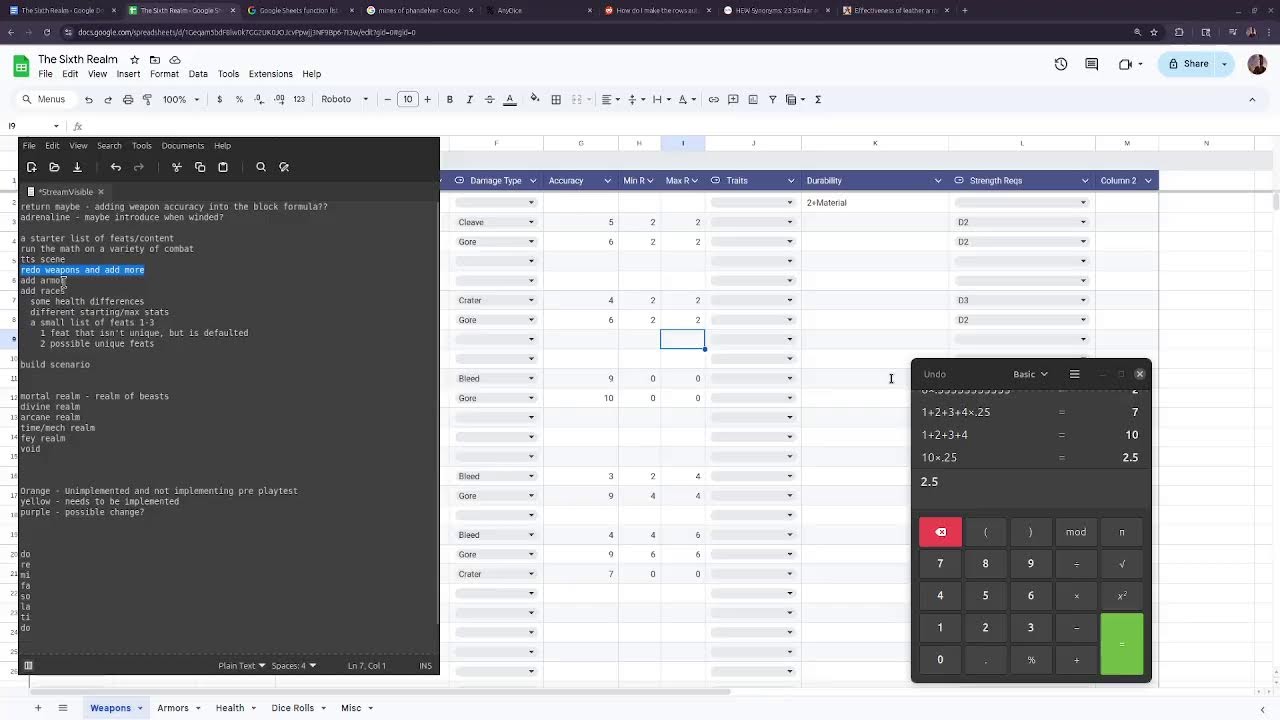The height and width of the screenshot is (720, 1280).
Task: Open the text color picker
Action: point(509,99)
